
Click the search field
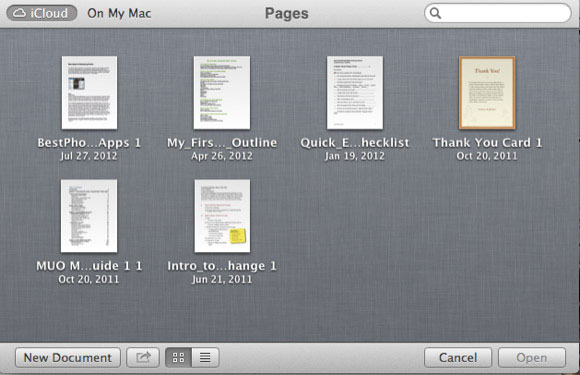click(498, 13)
